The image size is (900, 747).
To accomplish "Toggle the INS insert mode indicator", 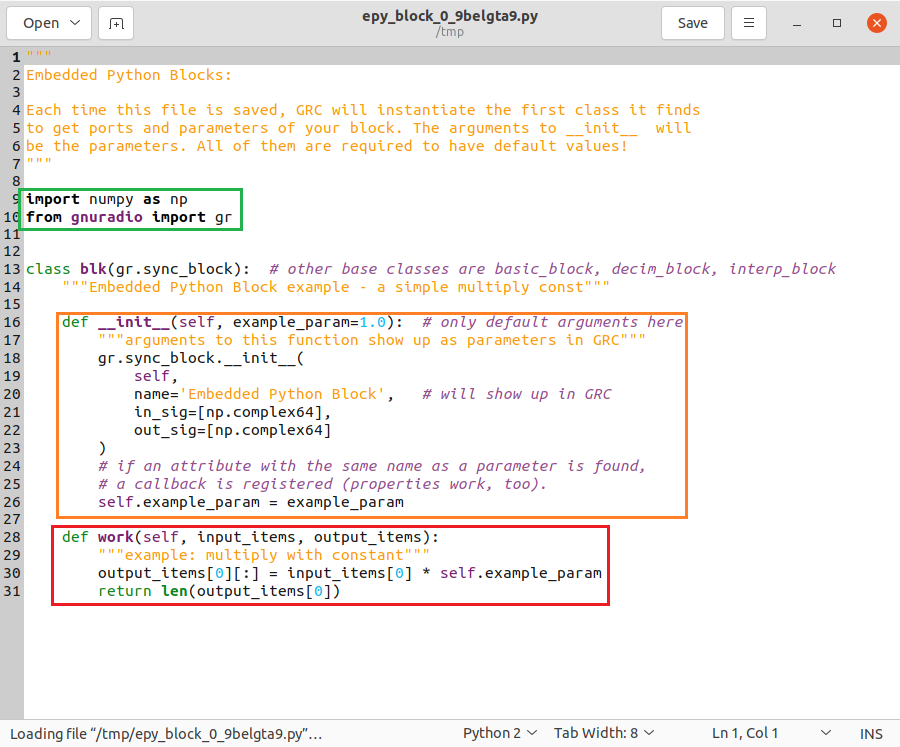I will [x=871, y=733].
